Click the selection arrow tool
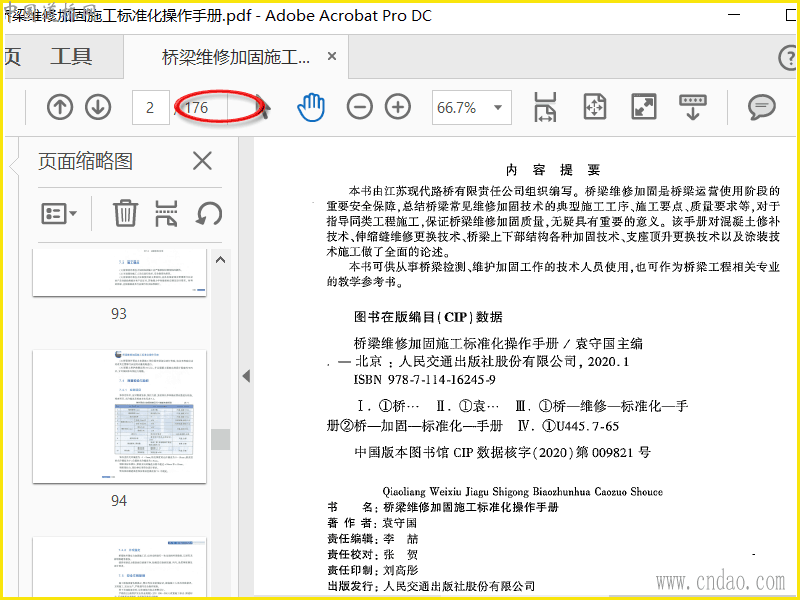This screenshot has width=800, height=600. [x=263, y=107]
